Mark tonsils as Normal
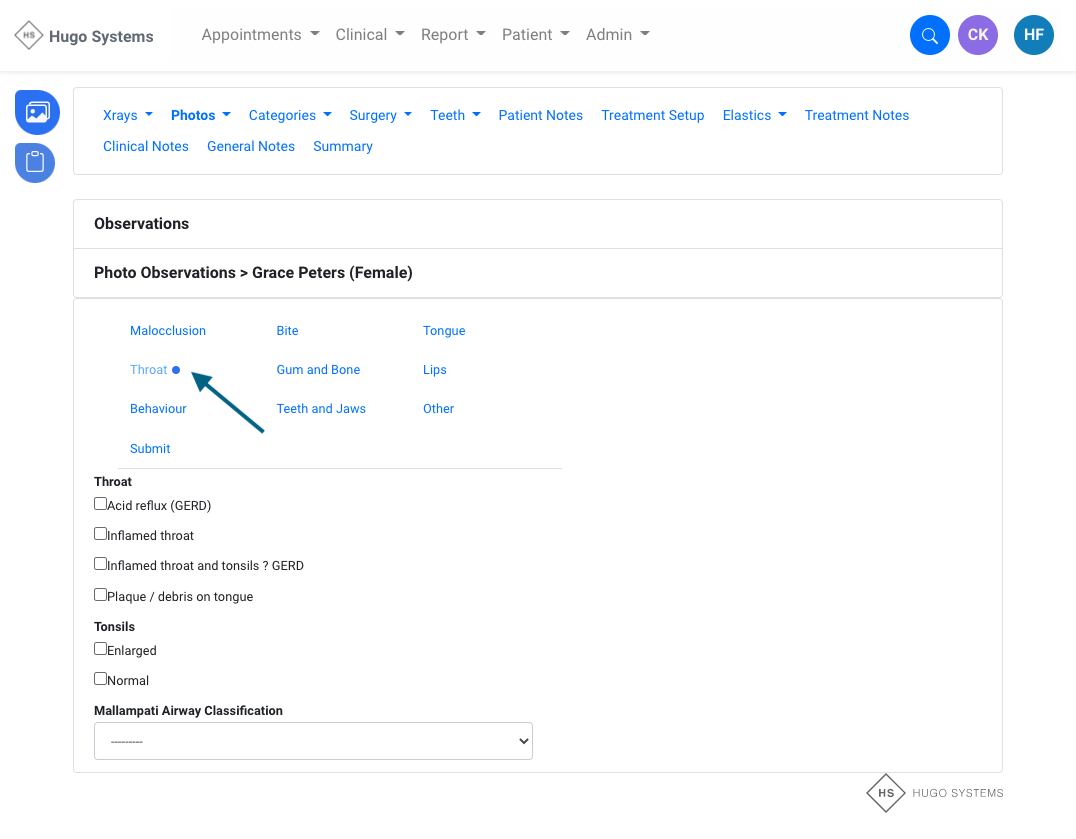Image resolution: width=1076 pixels, height=839 pixels. click(x=100, y=679)
